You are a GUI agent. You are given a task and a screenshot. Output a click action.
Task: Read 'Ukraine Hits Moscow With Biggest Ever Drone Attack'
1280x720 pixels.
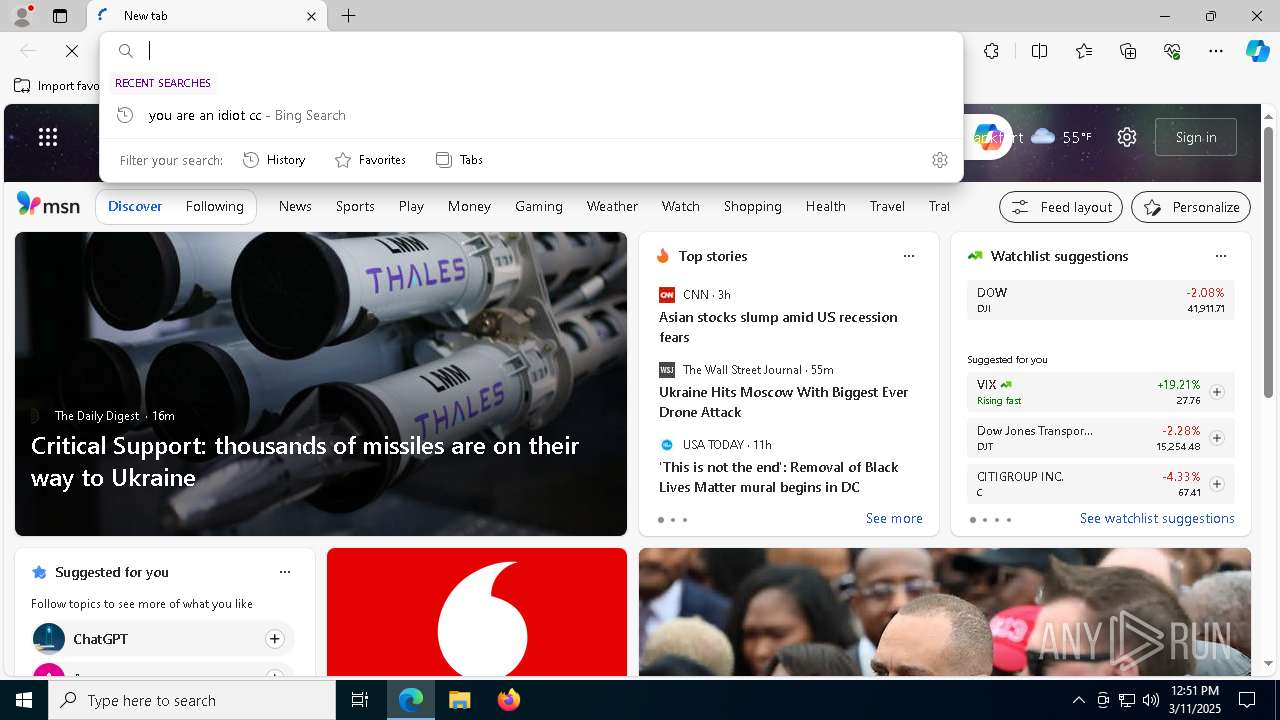pos(783,402)
